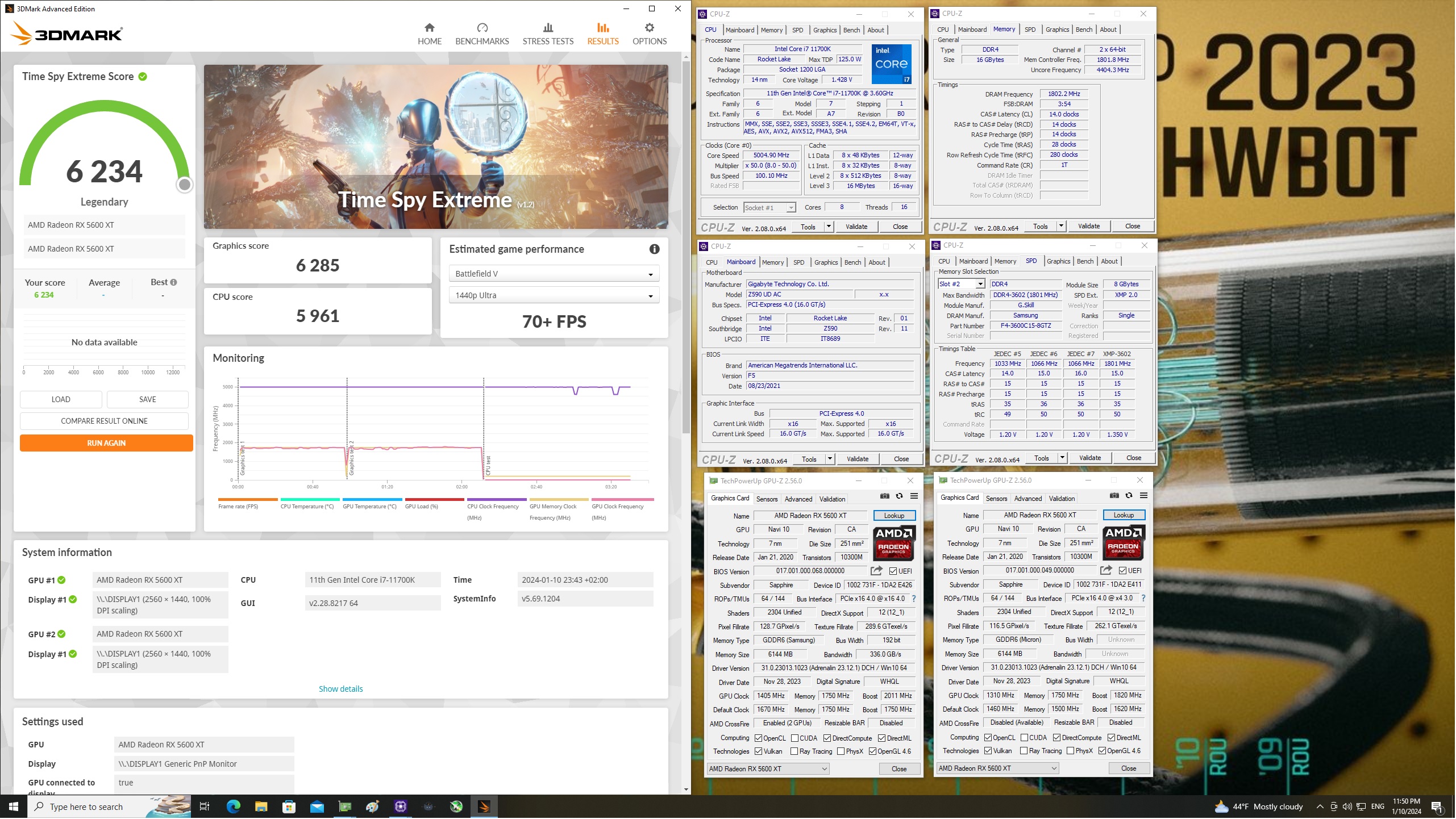The image size is (1456, 819).
Task: Click info icon next to Best score
Action: tap(174, 283)
